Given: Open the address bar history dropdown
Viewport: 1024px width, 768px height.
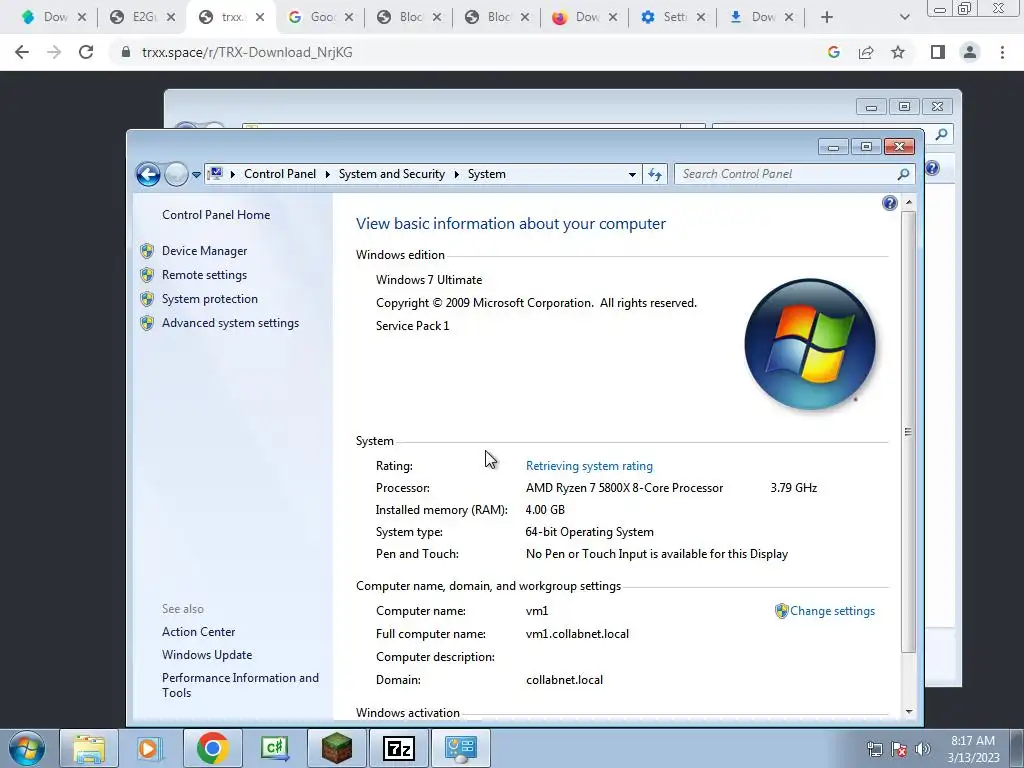Looking at the screenshot, I should coord(632,174).
